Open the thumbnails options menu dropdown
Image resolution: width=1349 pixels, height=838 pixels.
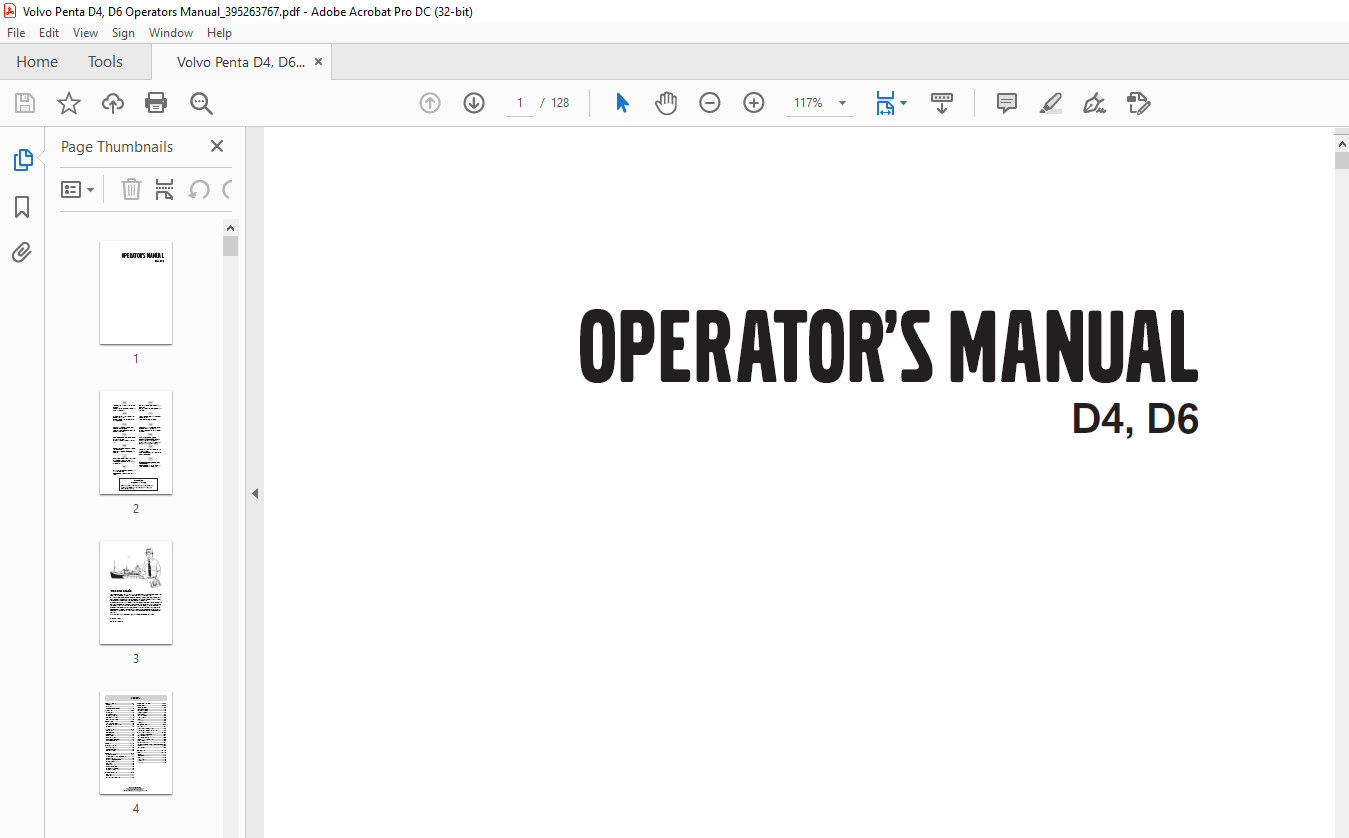pyautogui.click(x=77, y=189)
